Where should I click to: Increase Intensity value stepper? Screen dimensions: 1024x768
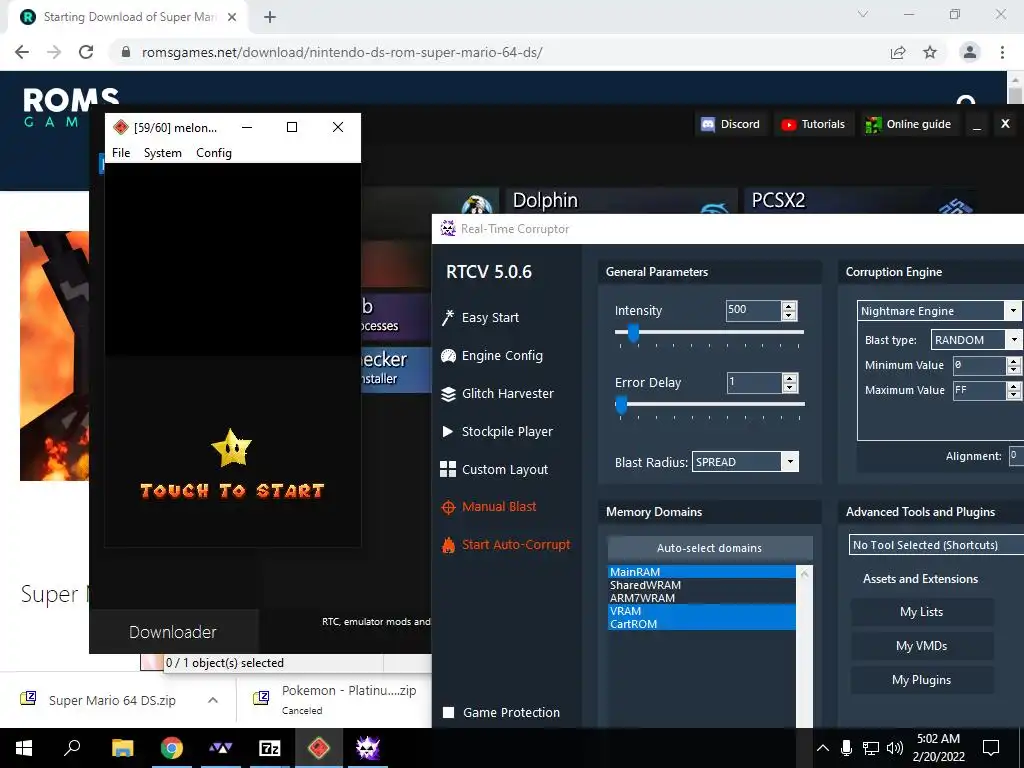789,306
